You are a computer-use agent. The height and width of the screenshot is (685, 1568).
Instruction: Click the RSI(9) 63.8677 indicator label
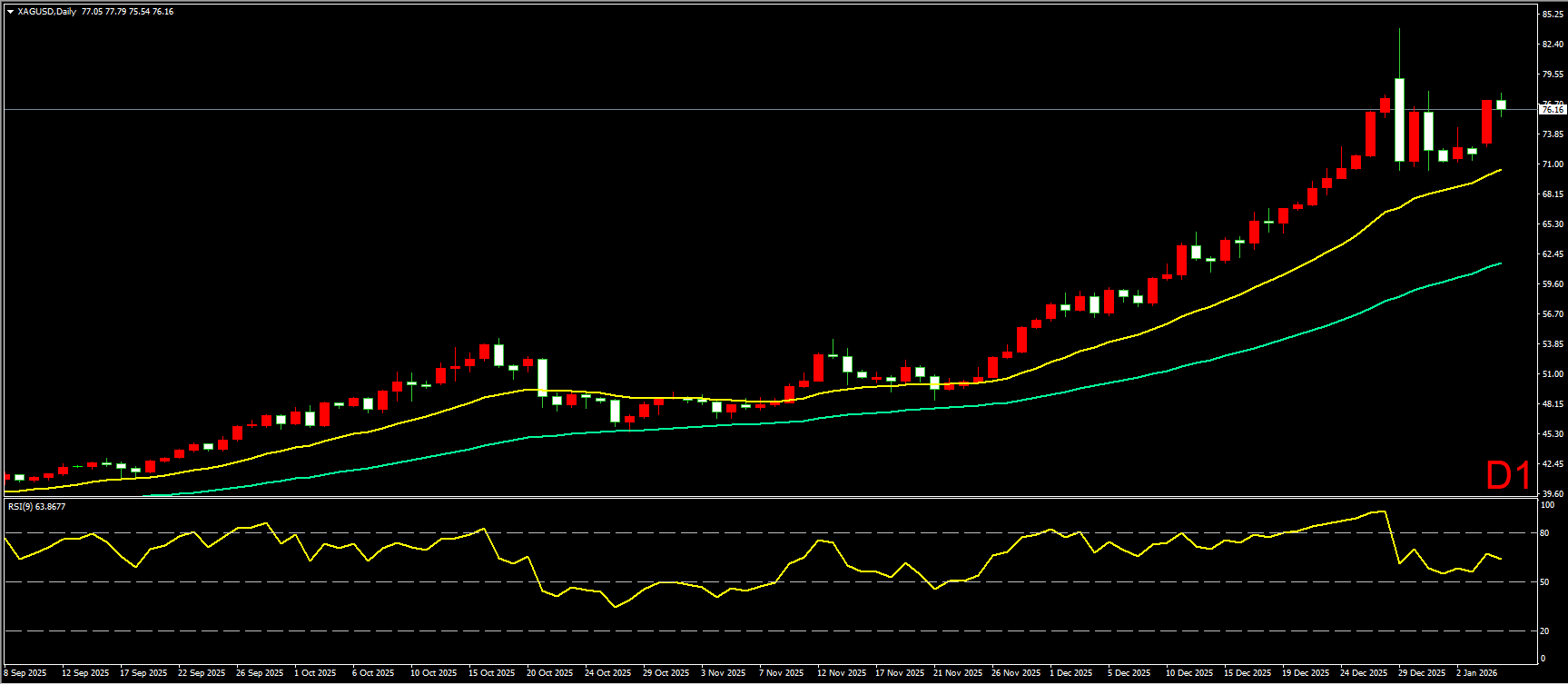pyautogui.click(x=36, y=506)
